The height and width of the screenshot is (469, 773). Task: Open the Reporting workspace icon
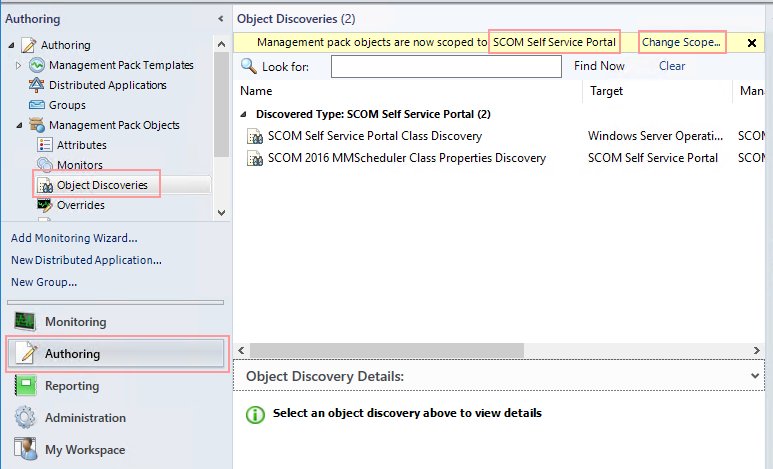coord(25,386)
